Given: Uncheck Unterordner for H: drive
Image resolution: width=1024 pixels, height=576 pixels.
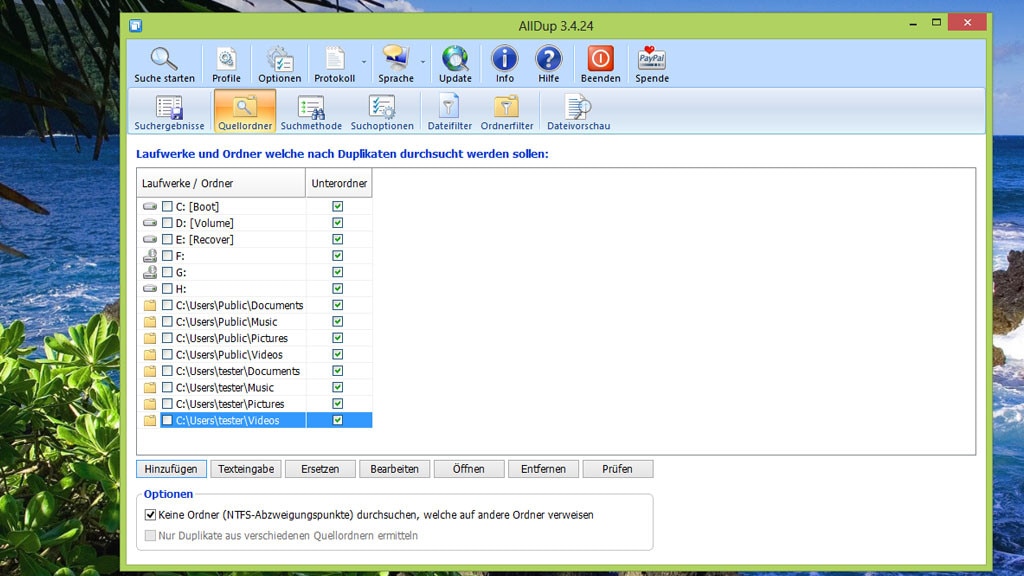Looking at the screenshot, I should tap(338, 289).
